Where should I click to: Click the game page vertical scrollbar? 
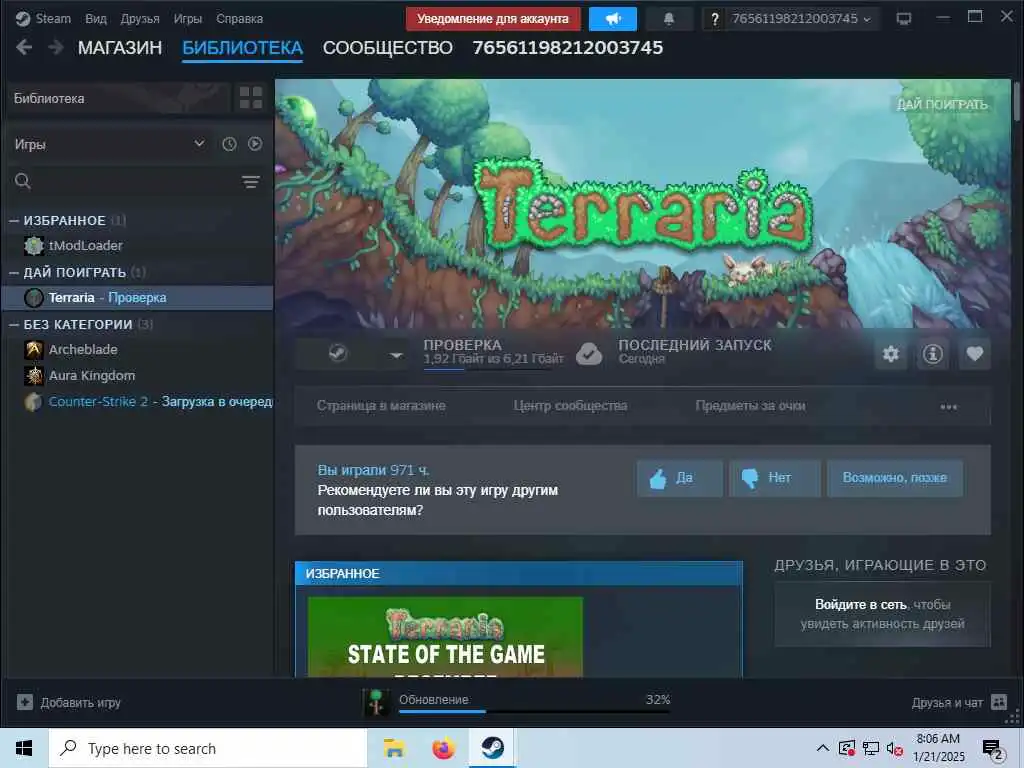(x=1016, y=102)
